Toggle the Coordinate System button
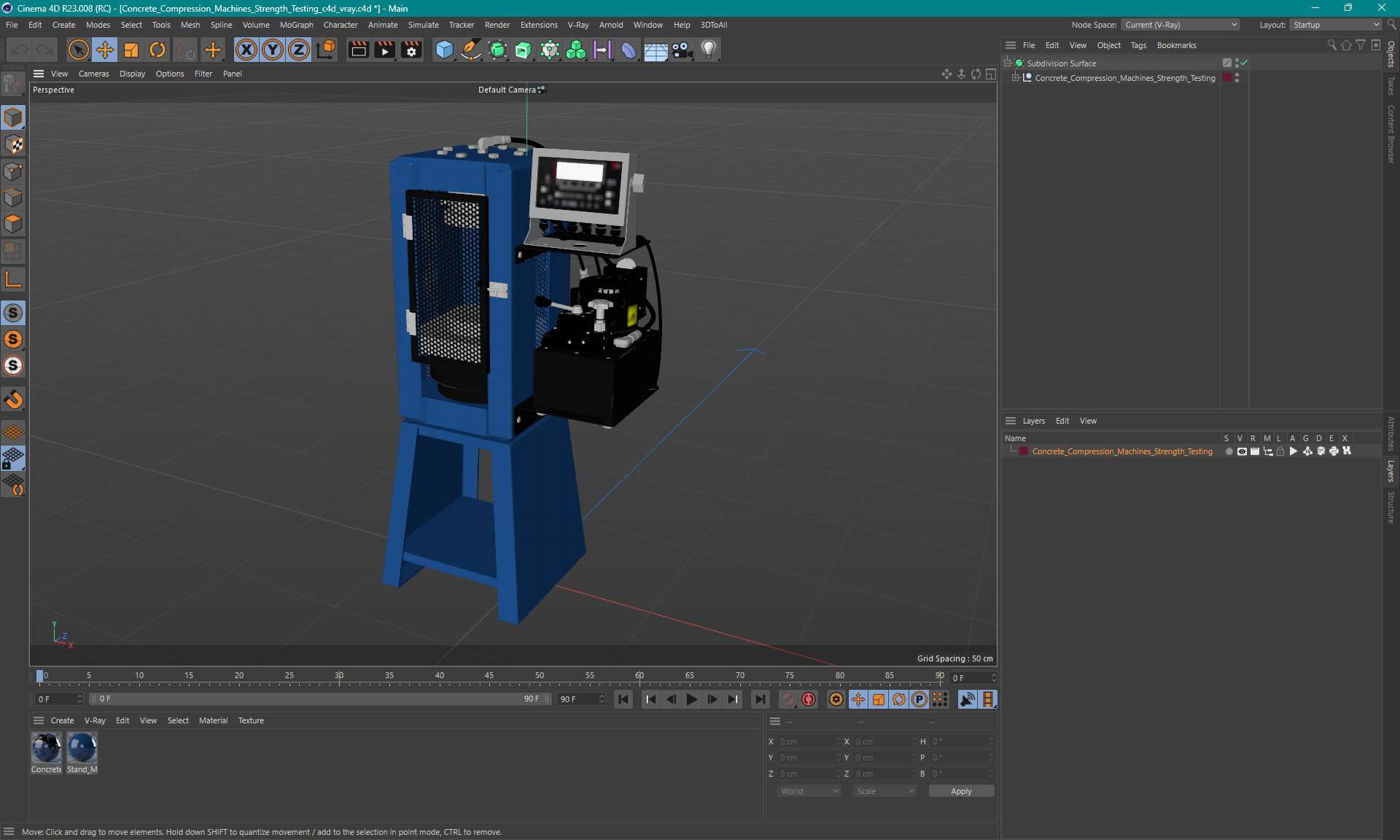 tap(326, 50)
